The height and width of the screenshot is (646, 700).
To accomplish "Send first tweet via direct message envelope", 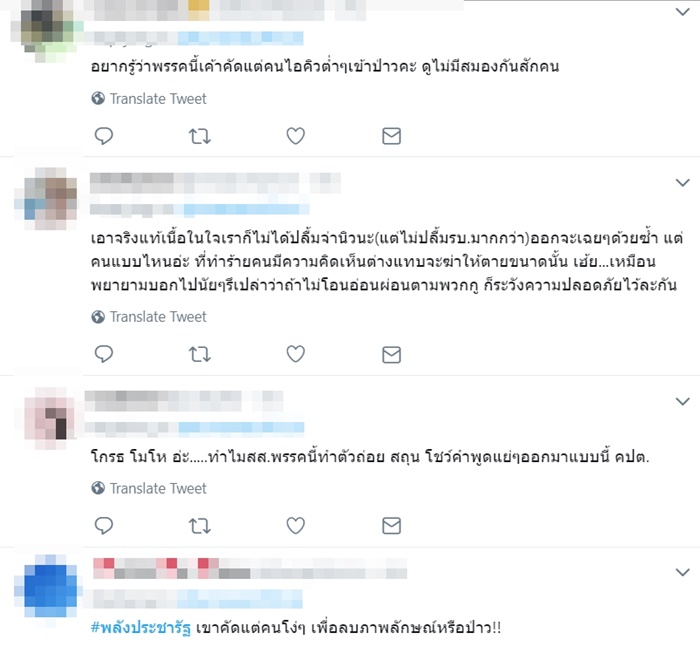I will coord(392,136).
